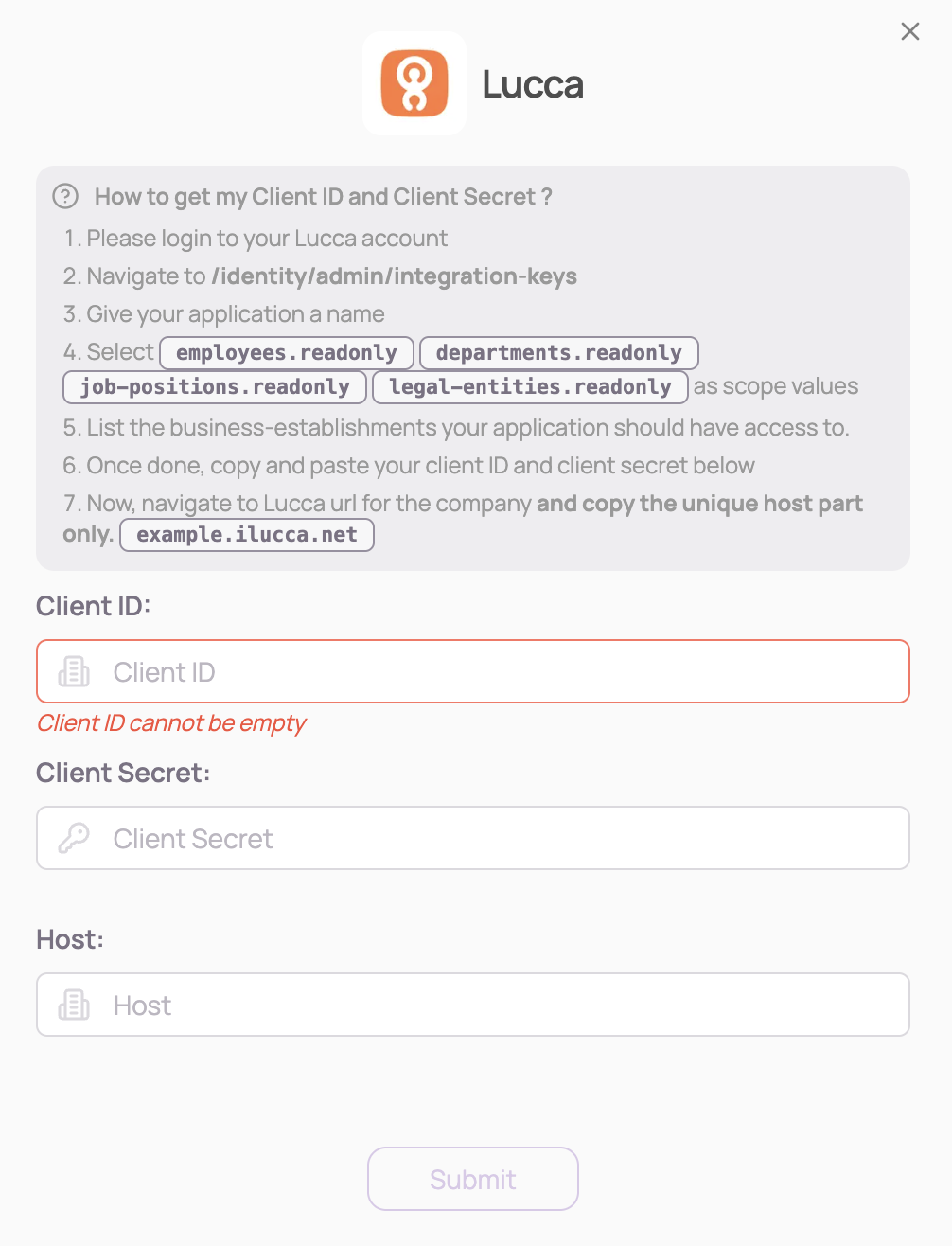Select the legal-entities.readonly scope tag
Screen dimensions: 952x1246
click(x=530, y=387)
